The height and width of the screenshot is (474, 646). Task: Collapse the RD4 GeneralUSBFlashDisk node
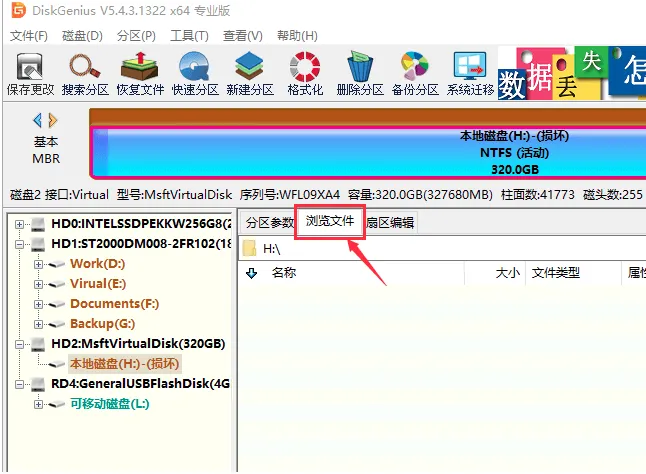click(19, 384)
